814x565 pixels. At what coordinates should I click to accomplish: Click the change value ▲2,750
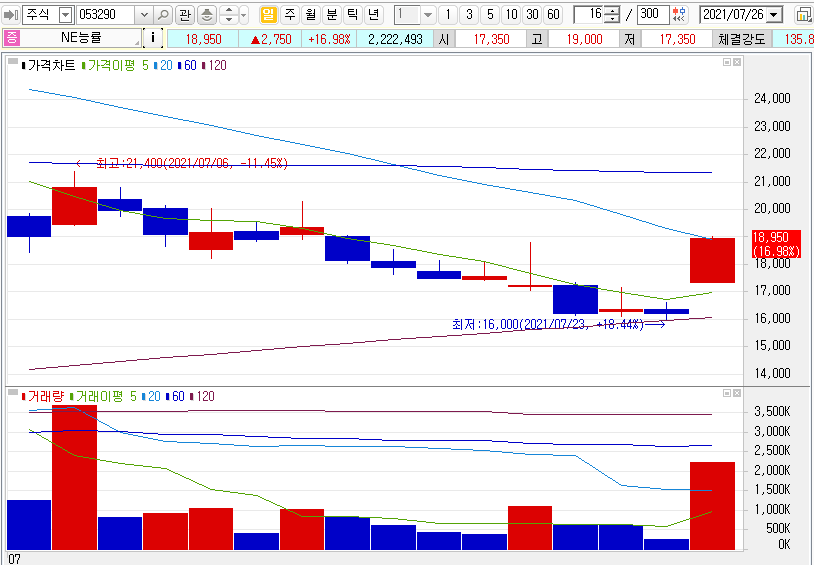click(x=270, y=39)
